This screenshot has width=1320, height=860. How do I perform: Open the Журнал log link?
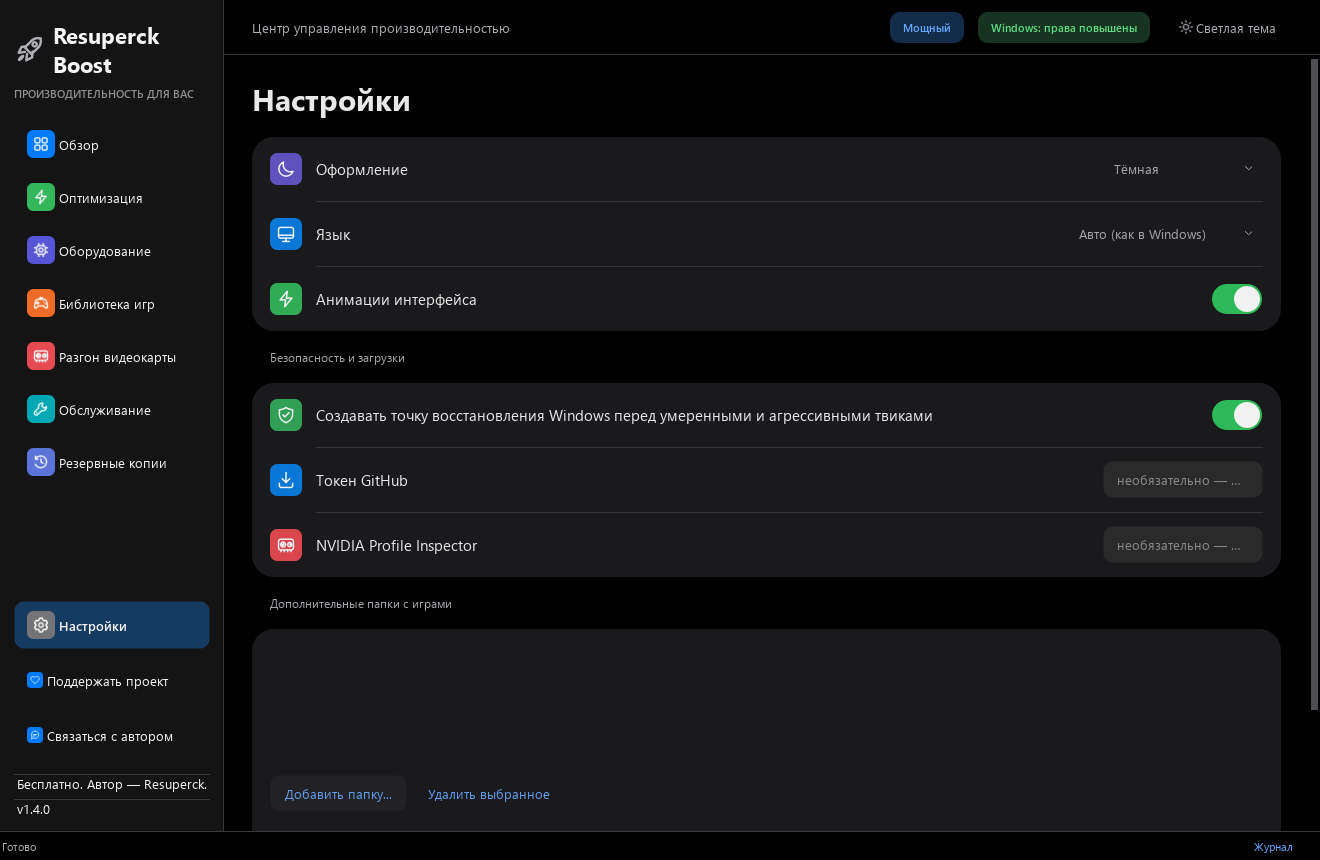[x=1273, y=847]
